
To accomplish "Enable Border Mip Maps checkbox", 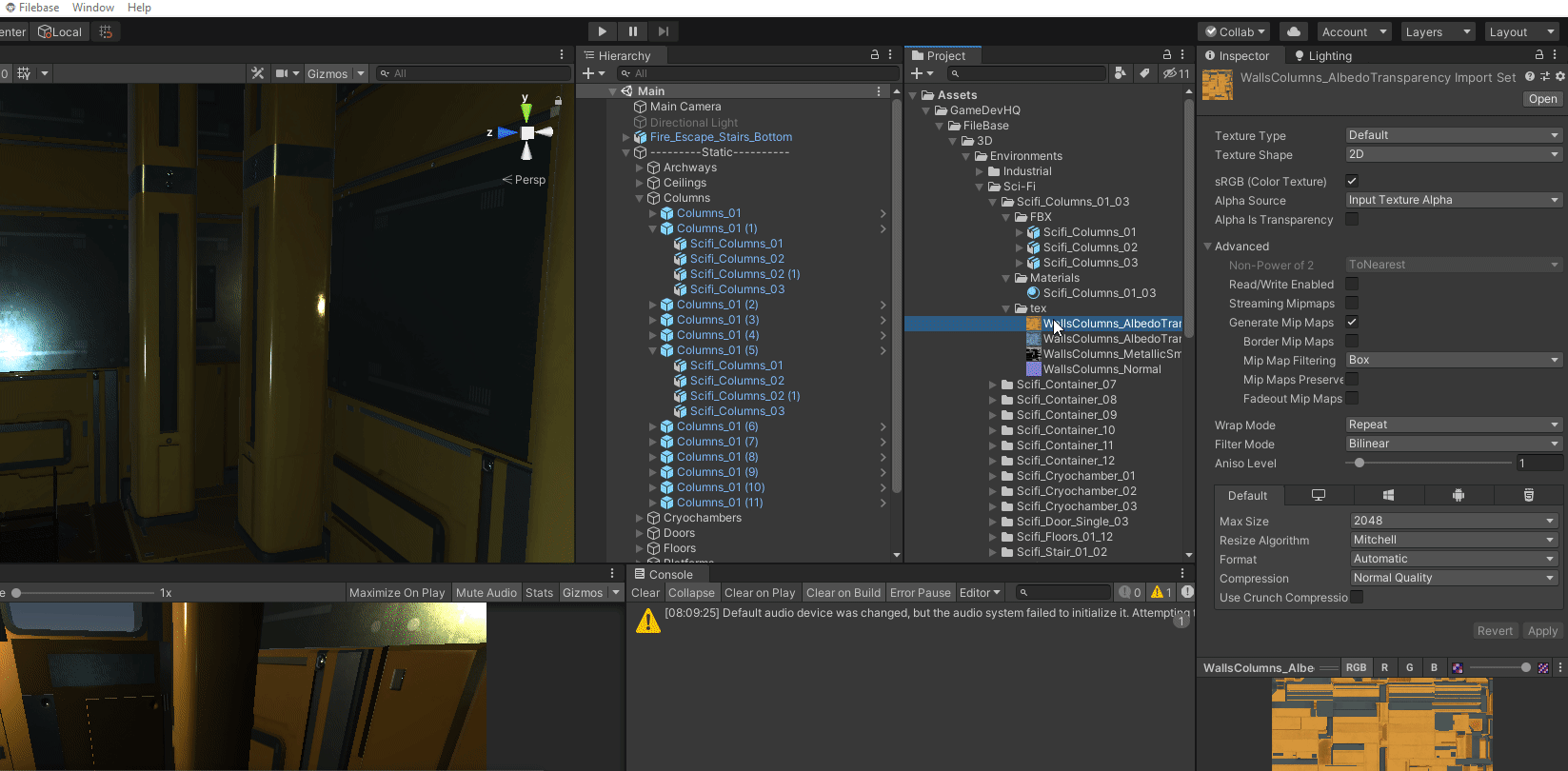I will pyautogui.click(x=1352, y=341).
